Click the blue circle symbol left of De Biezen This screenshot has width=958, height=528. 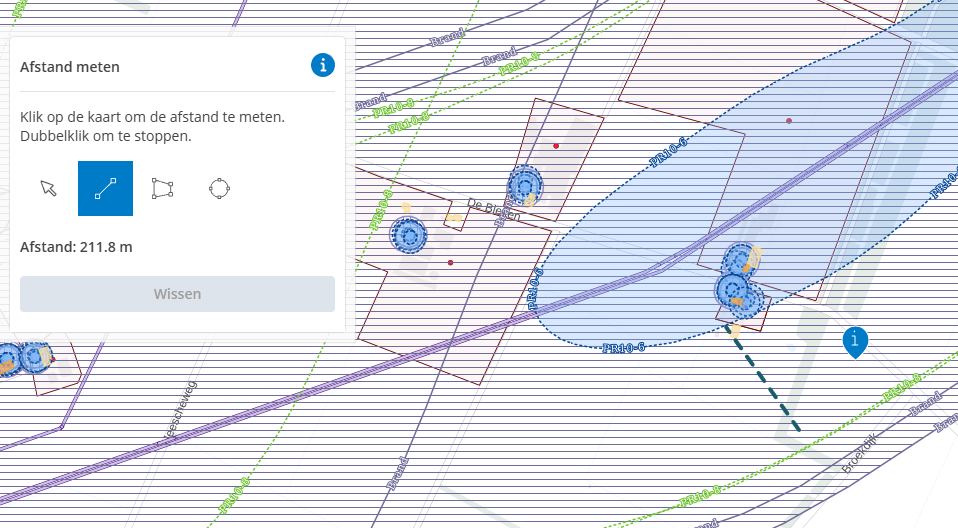pyautogui.click(x=408, y=235)
